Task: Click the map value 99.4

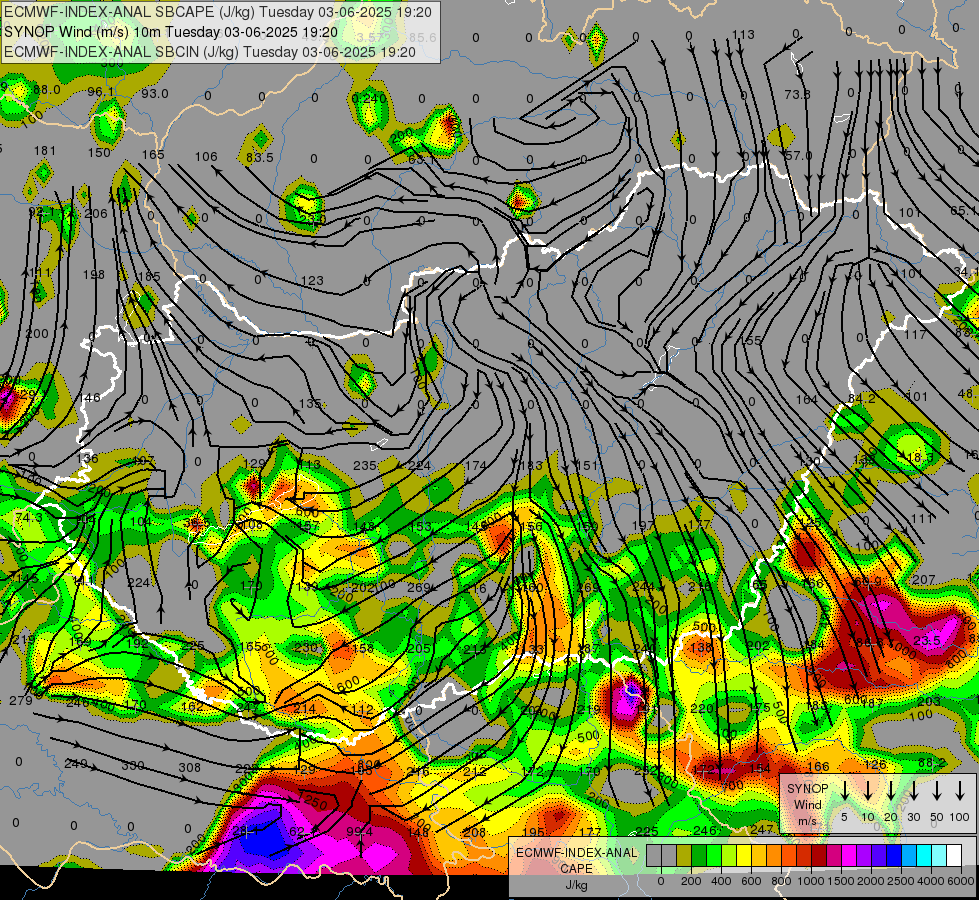Action: pyautogui.click(x=360, y=831)
